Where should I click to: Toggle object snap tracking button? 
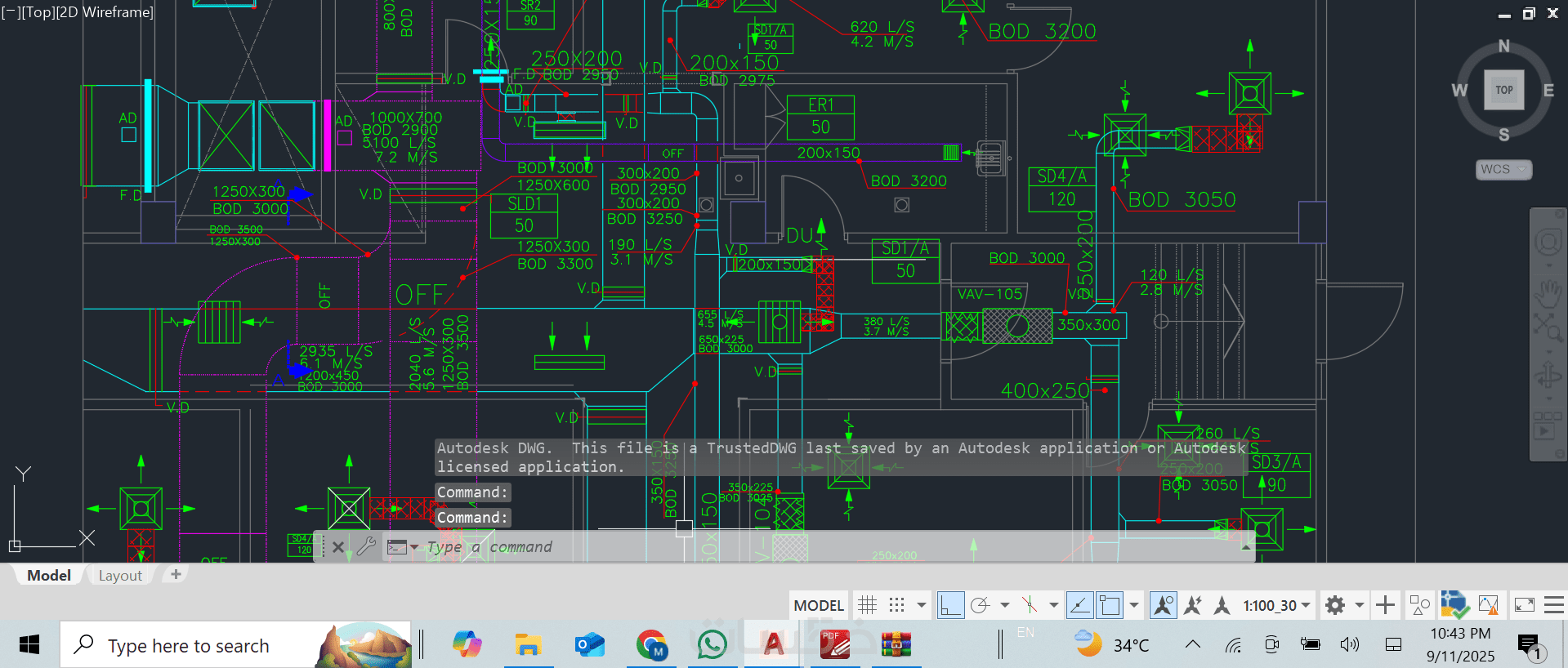1079,605
